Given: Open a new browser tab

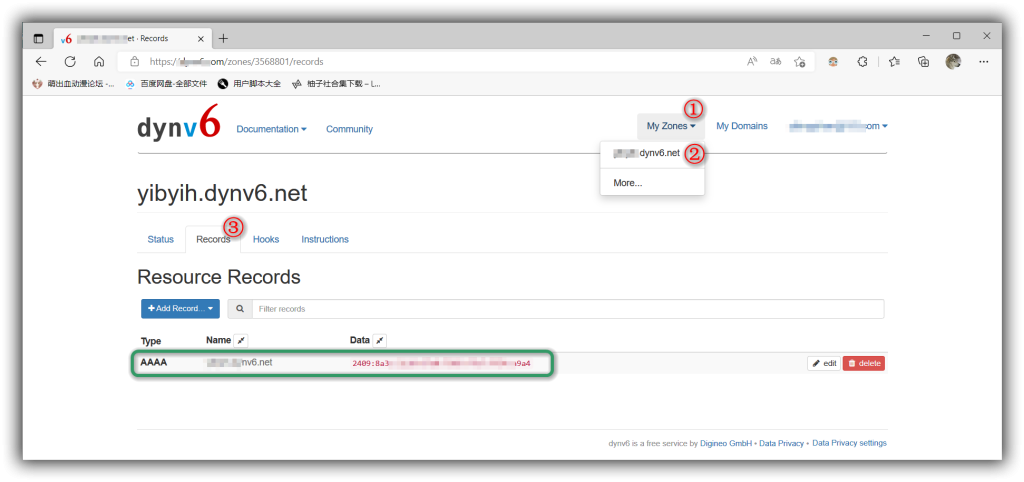Looking at the screenshot, I should point(223,39).
